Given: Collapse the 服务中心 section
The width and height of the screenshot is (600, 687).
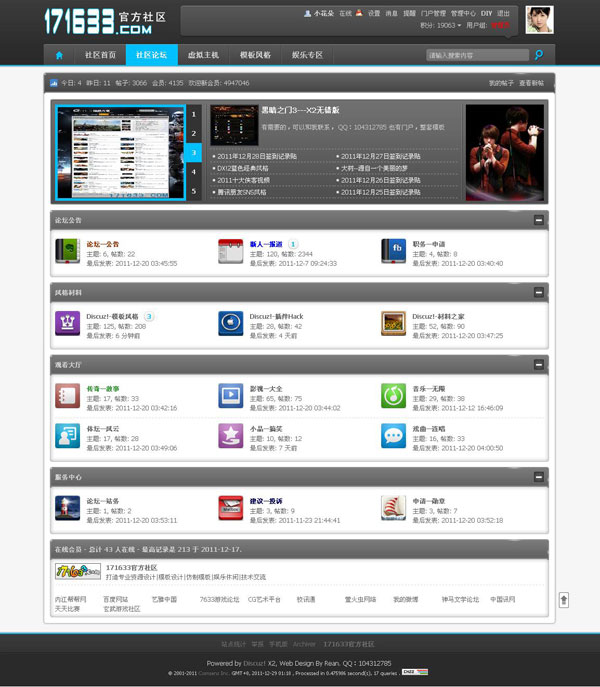Looking at the screenshot, I should click(539, 478).
